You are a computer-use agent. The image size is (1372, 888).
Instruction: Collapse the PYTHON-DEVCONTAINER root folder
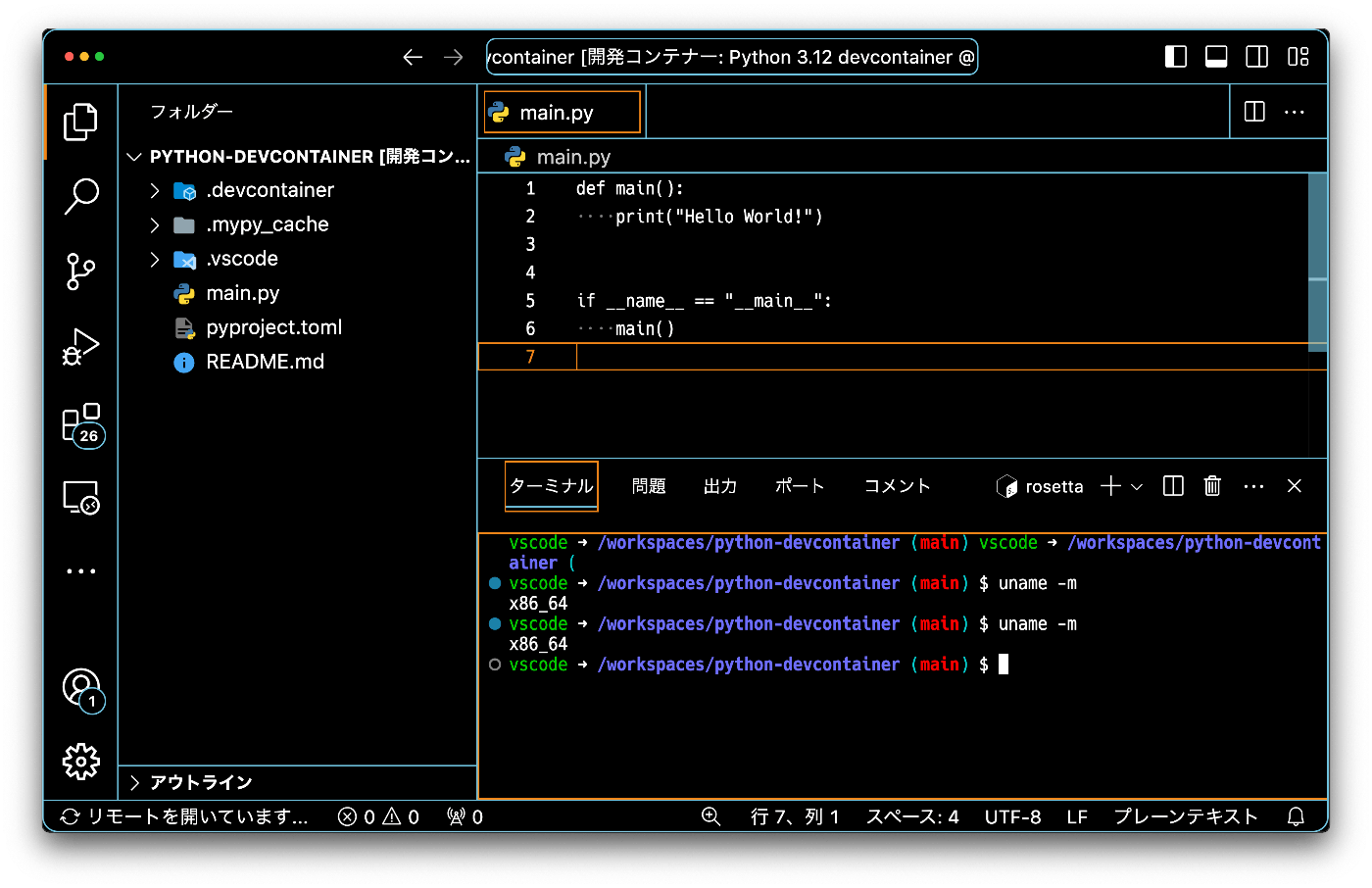[298, 157]
